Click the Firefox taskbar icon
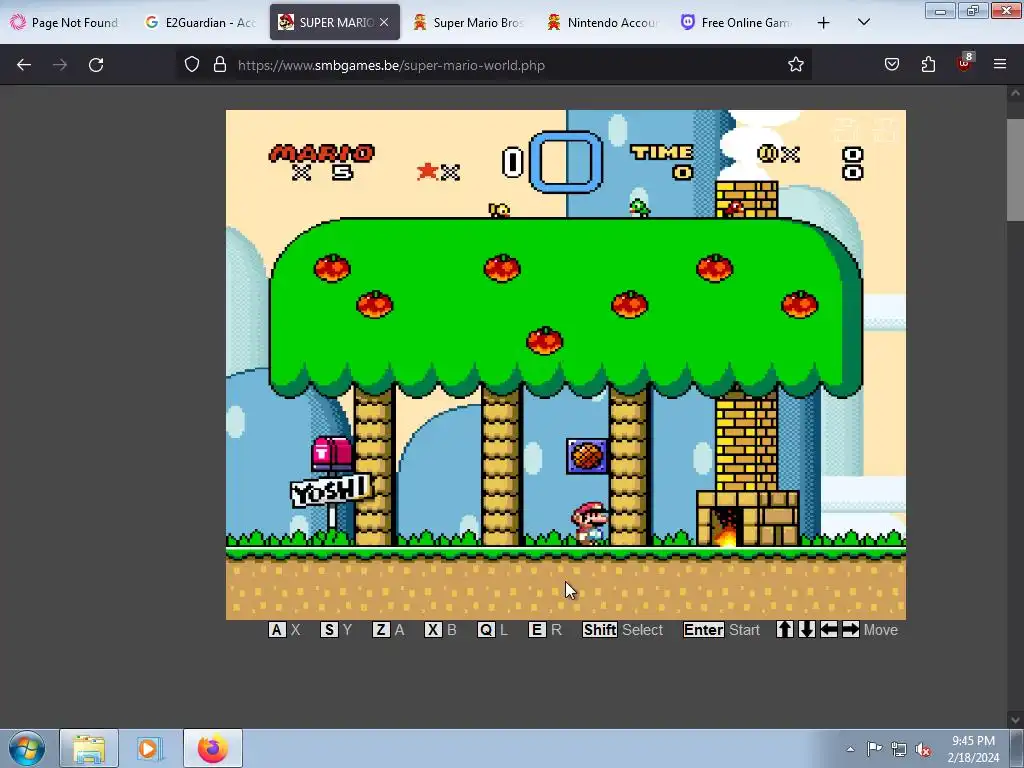This screenshot has width=1024, height=768. 212,748
